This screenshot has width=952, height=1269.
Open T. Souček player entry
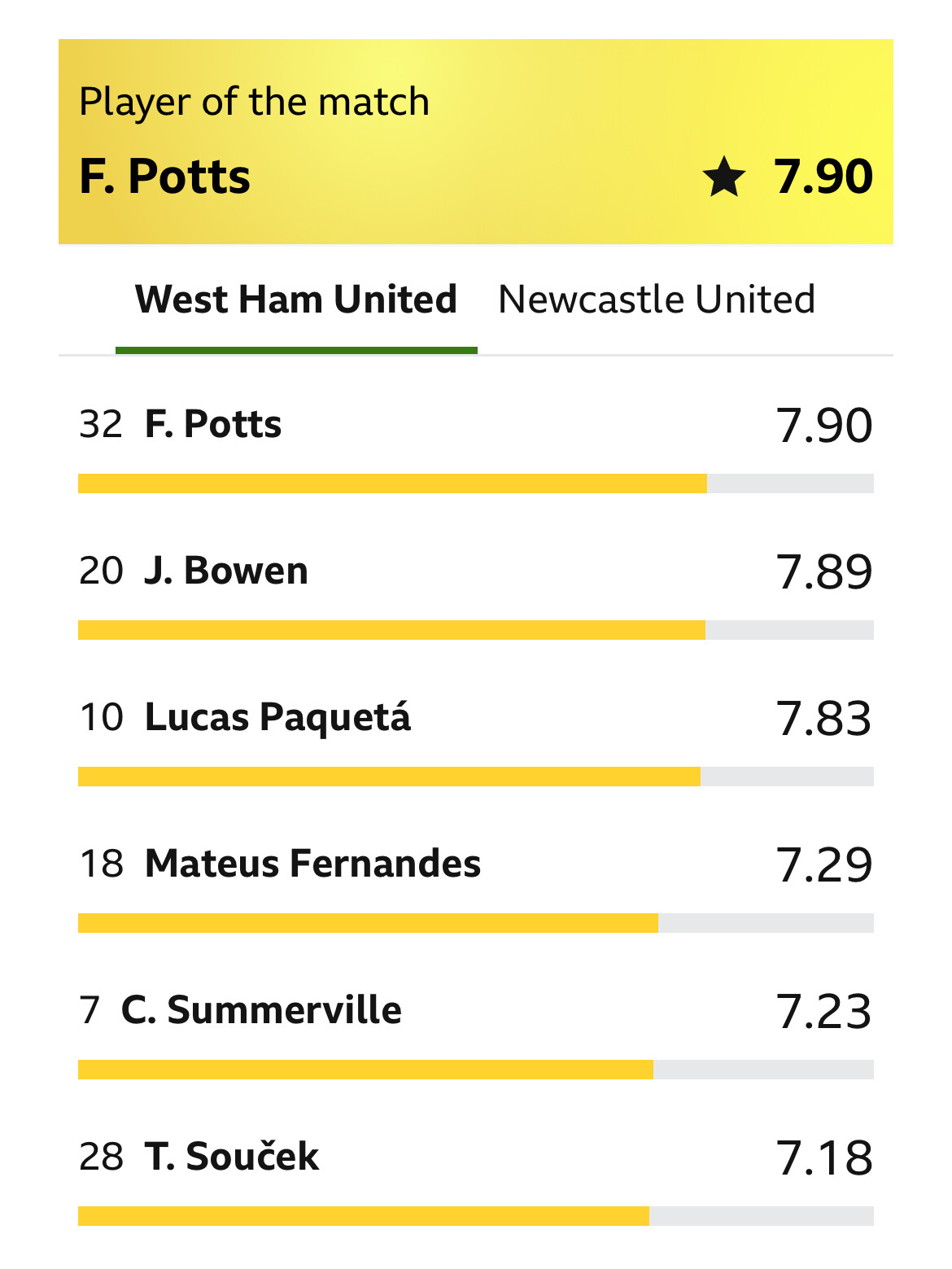point(231,1157)
